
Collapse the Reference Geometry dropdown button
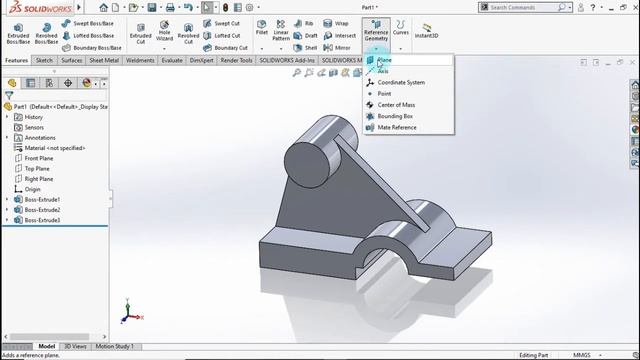point(376,49)
